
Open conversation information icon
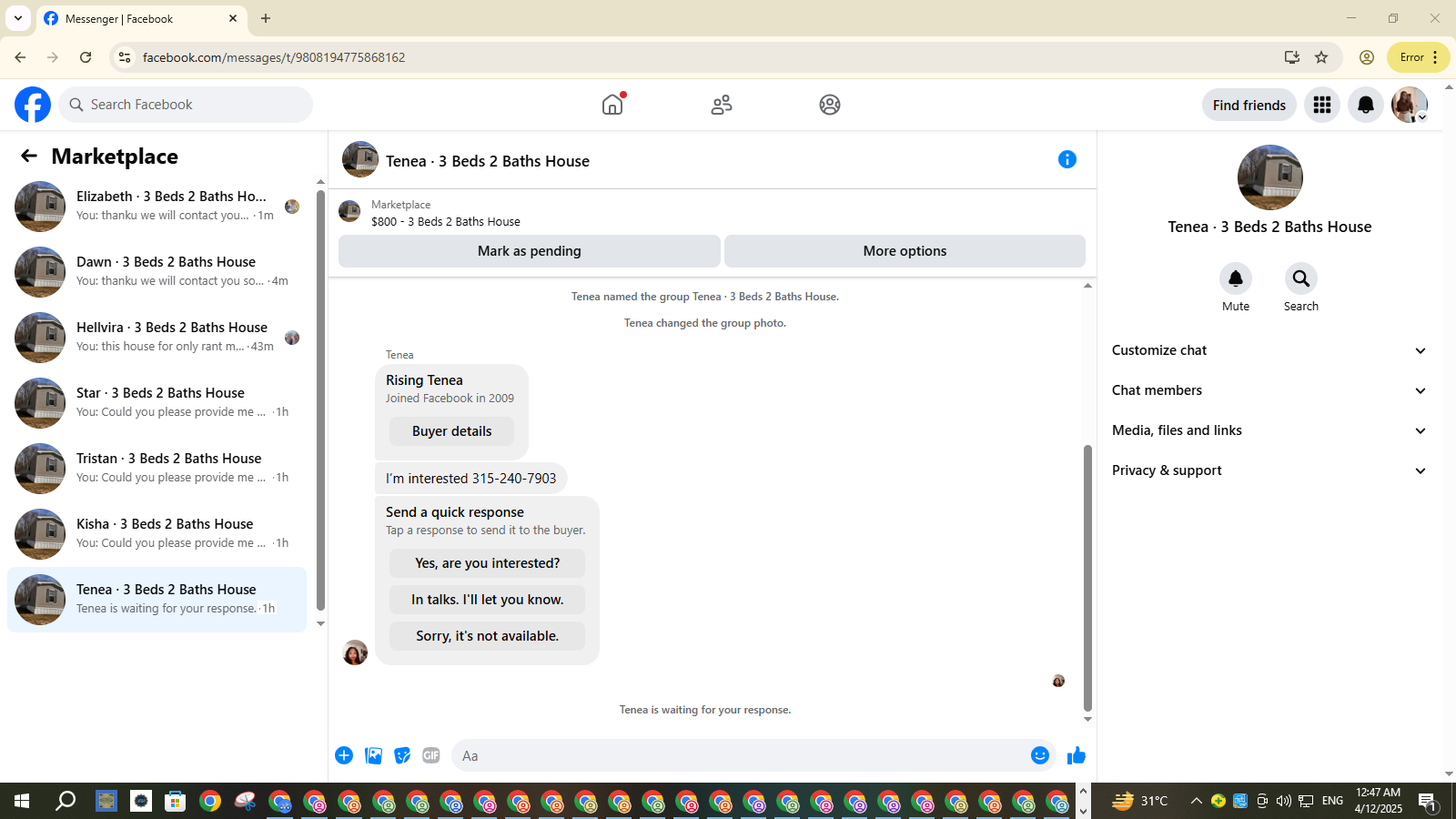[x=1067, y=159]
